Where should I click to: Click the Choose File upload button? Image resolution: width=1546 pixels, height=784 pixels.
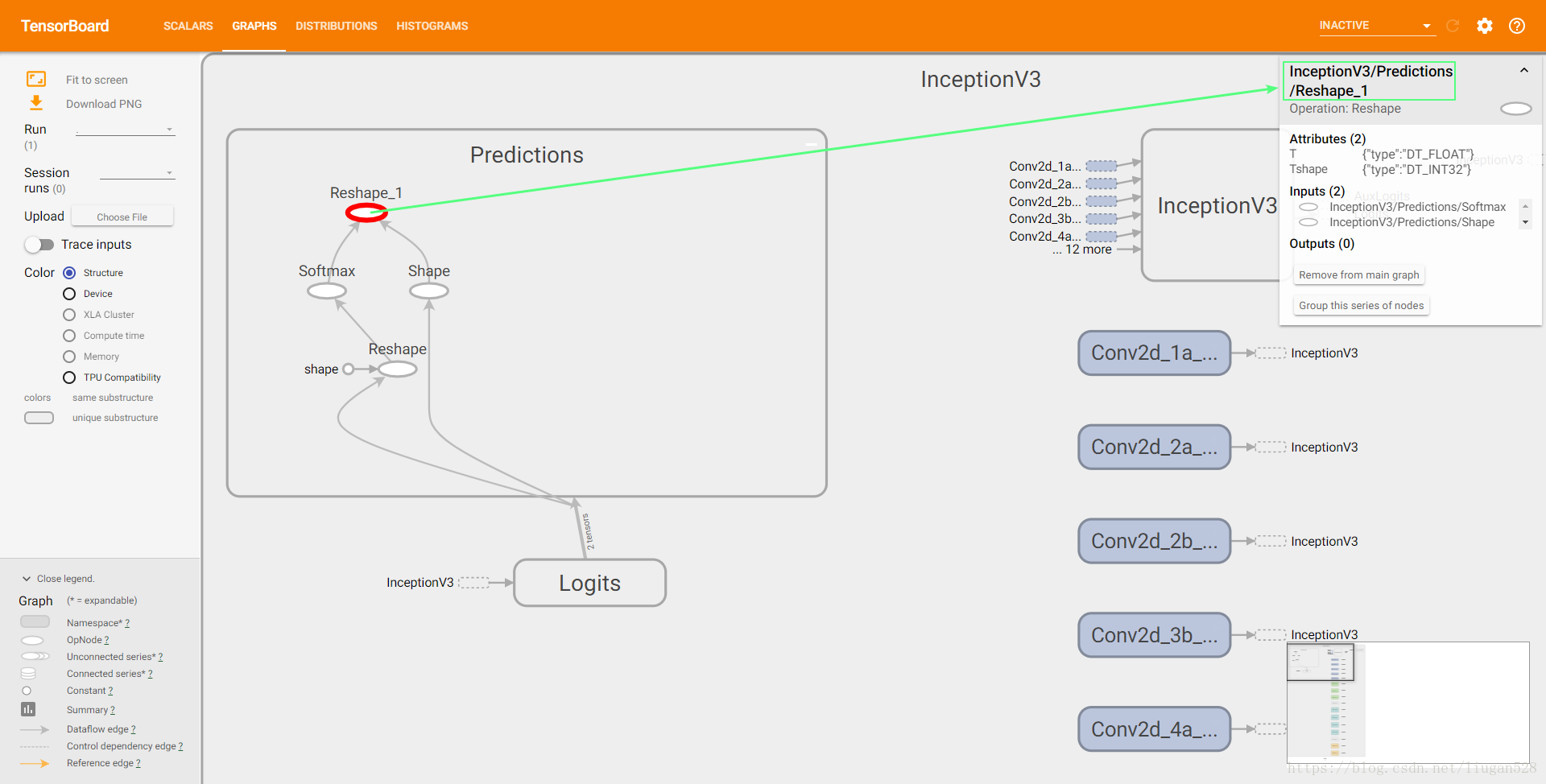point(122,217)
